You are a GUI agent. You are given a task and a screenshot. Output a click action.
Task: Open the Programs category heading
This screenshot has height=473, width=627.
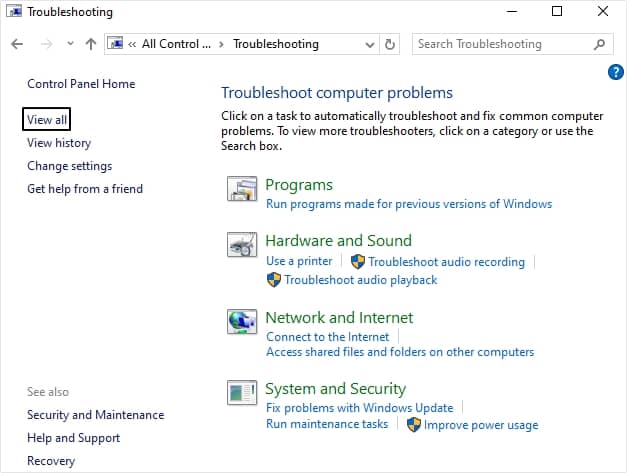click(299, 185)
